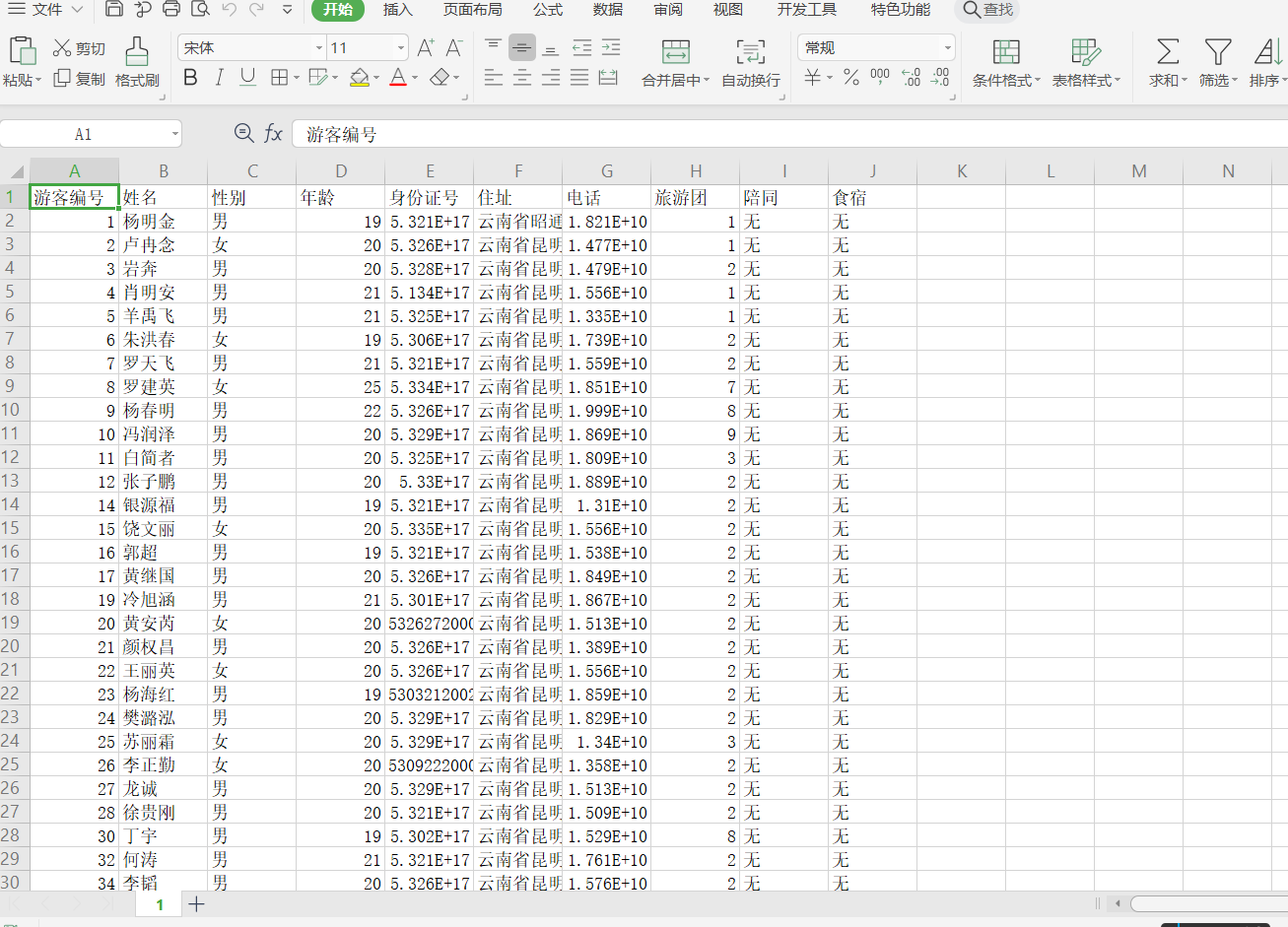The height and width of the screenshot is (927, 1288).
Task: Click the Print icon in quick access bar
Action: pos(171,10)
